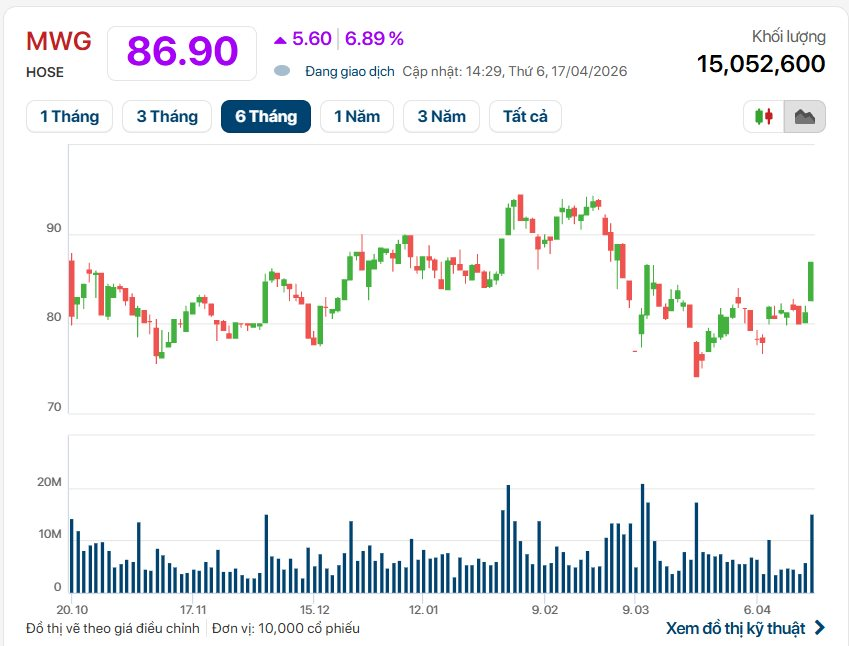
Task: Open Xem đồ thị kỹ thuật link
Action: point(735,628)
